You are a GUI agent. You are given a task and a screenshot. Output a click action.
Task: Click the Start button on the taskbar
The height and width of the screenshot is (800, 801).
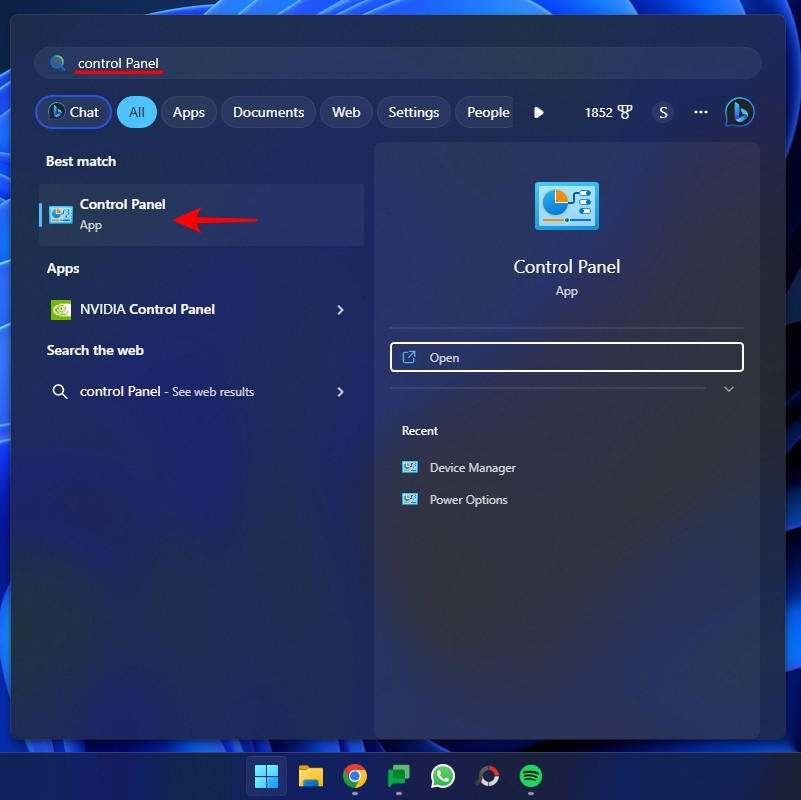coord(266,776)
